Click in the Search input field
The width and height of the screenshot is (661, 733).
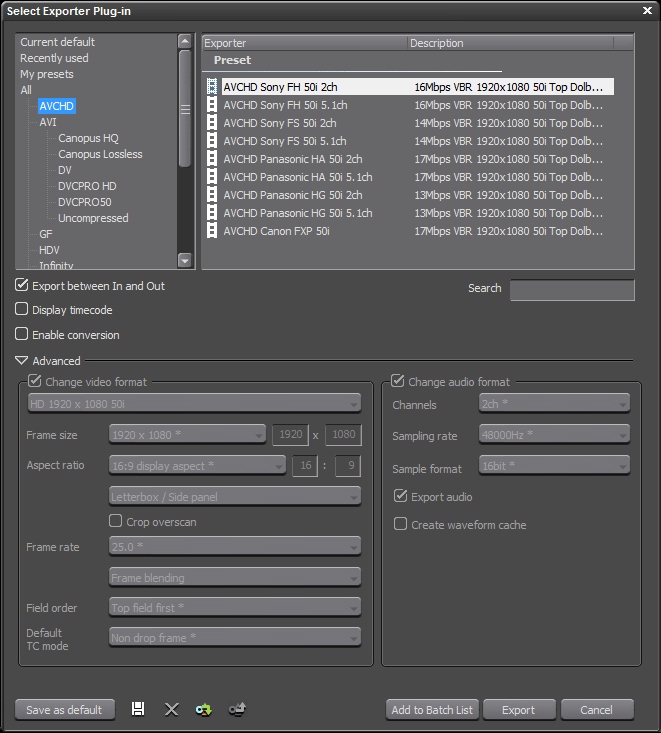(572, 290)
